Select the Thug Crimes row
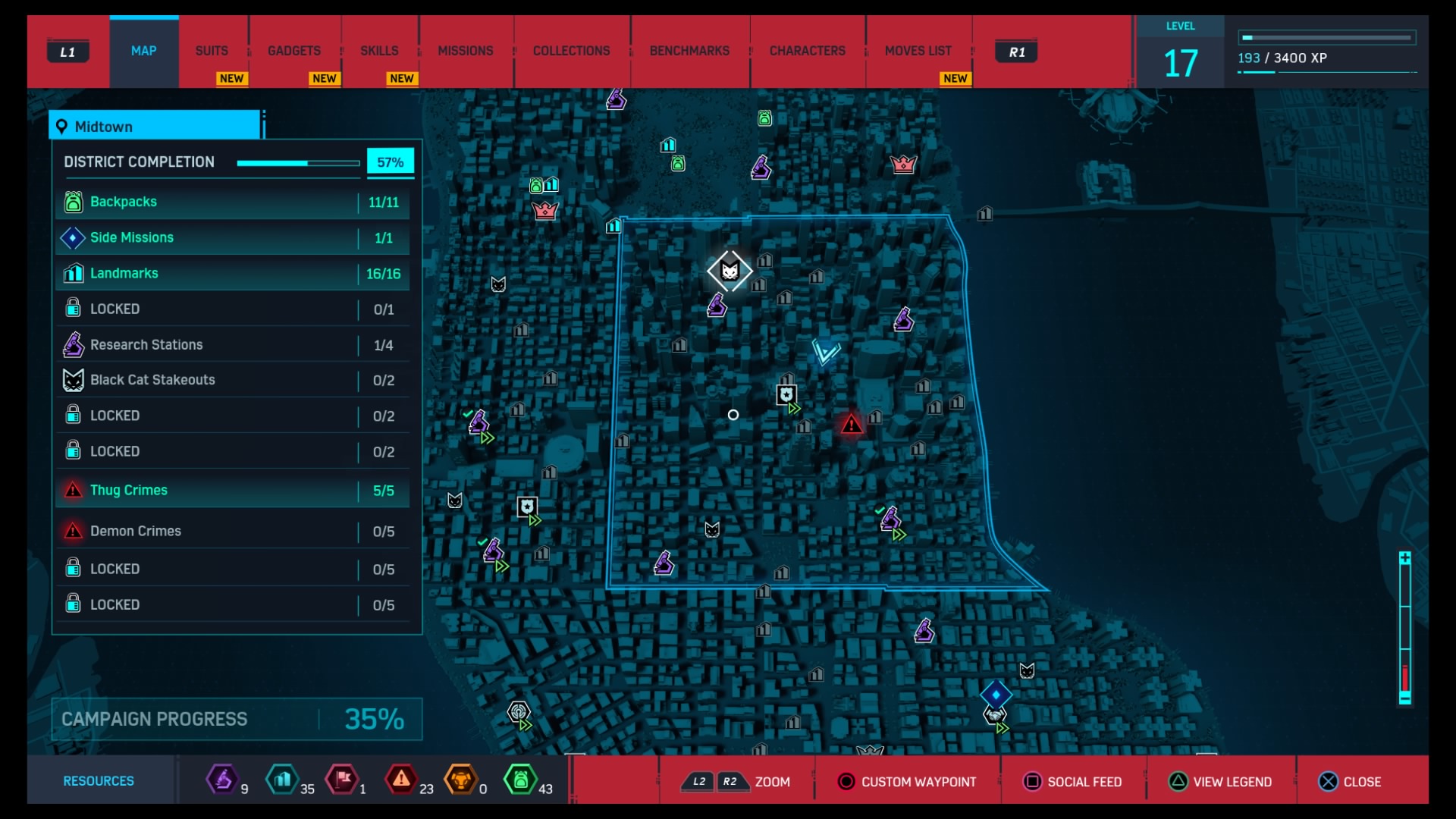This screenshot has height=819, width=1456. (x=233, y=491)
